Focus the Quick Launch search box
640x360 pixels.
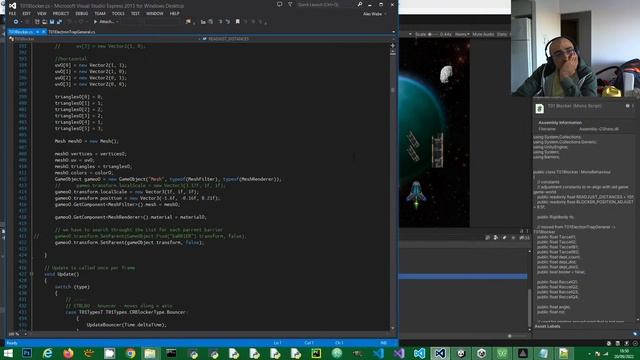tap(327, 4)
